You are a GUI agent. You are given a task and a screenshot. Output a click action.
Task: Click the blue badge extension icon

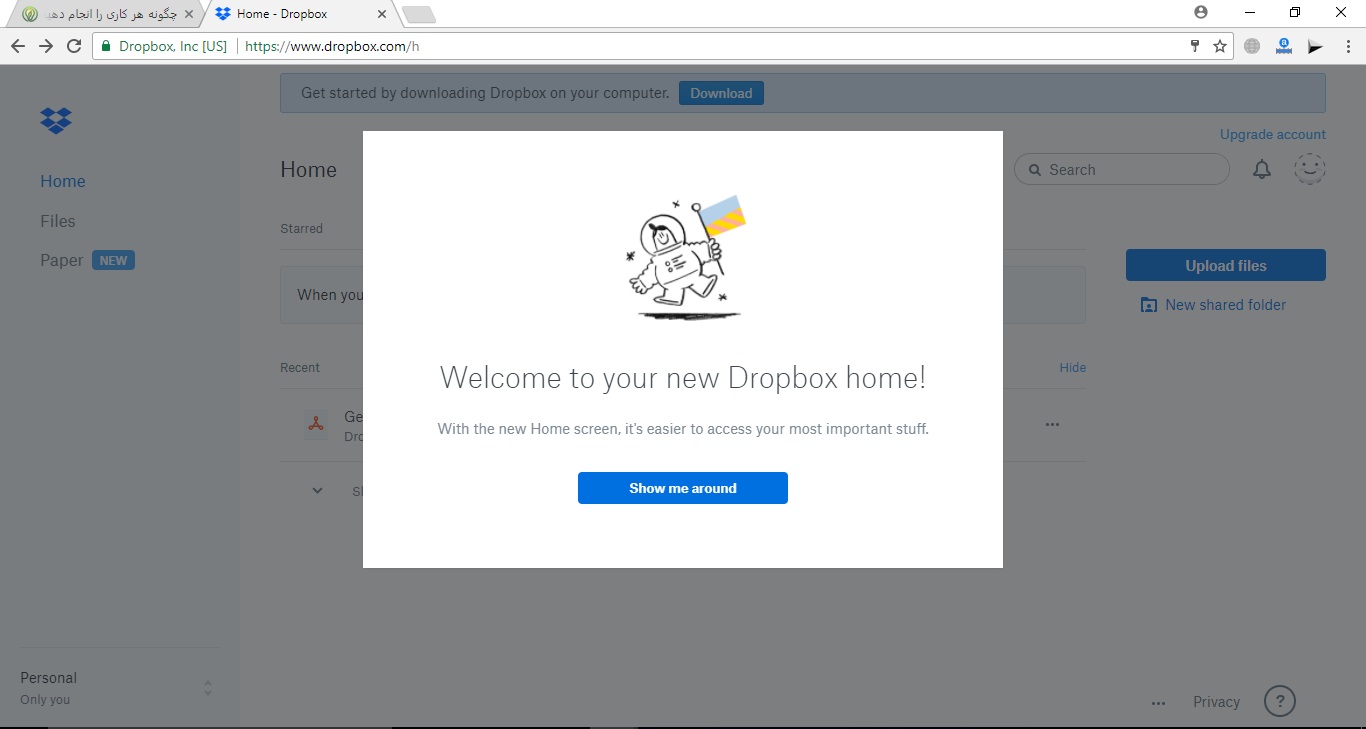(1284, 46)
